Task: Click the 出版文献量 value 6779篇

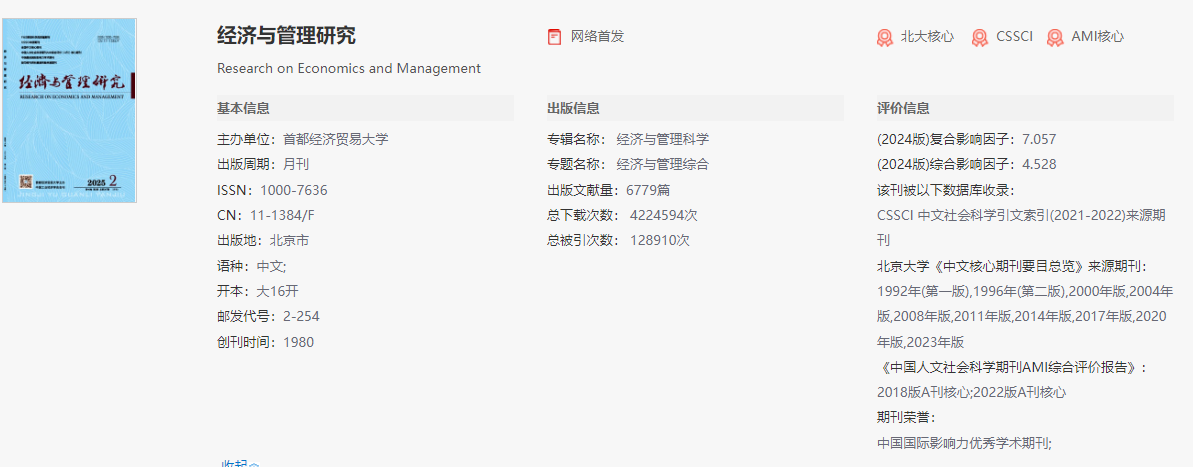Action: click(x=648, y=190)
